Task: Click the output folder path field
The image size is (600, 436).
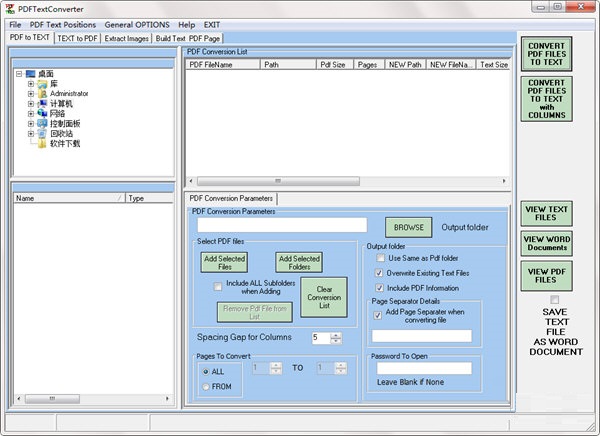Action: pos(282,225)
